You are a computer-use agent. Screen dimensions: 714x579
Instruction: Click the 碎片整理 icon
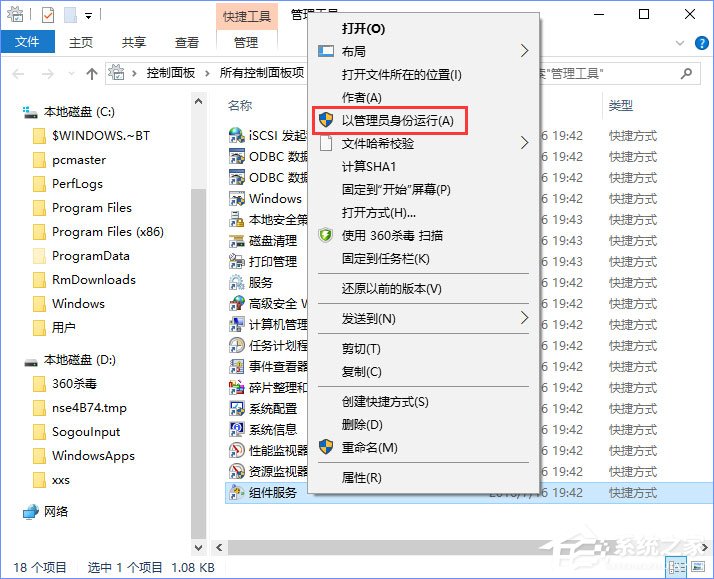[x=237, y=387]
